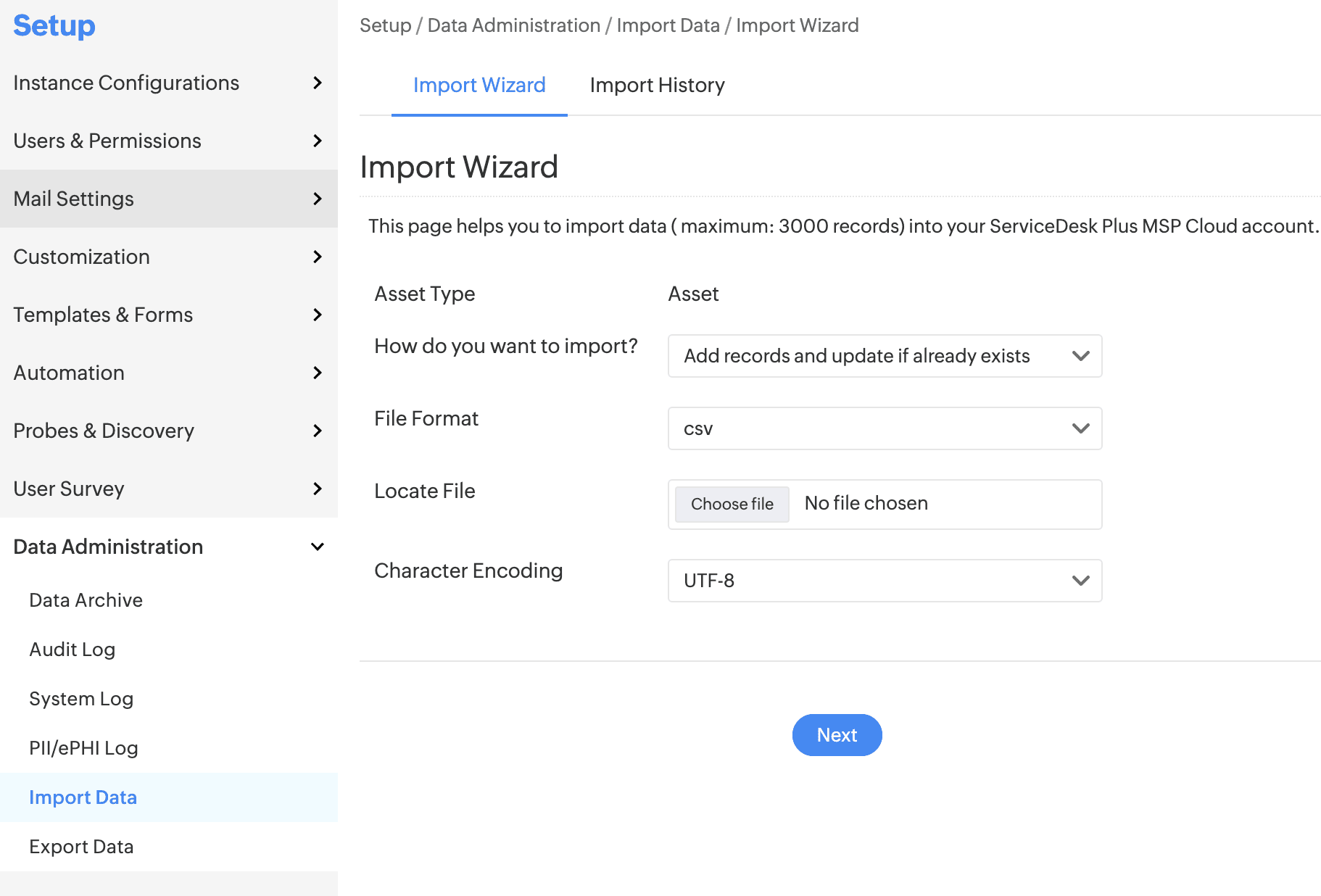Open the File Format dropdown
The width and height of the screenshot is (1321, 896).
885,428
